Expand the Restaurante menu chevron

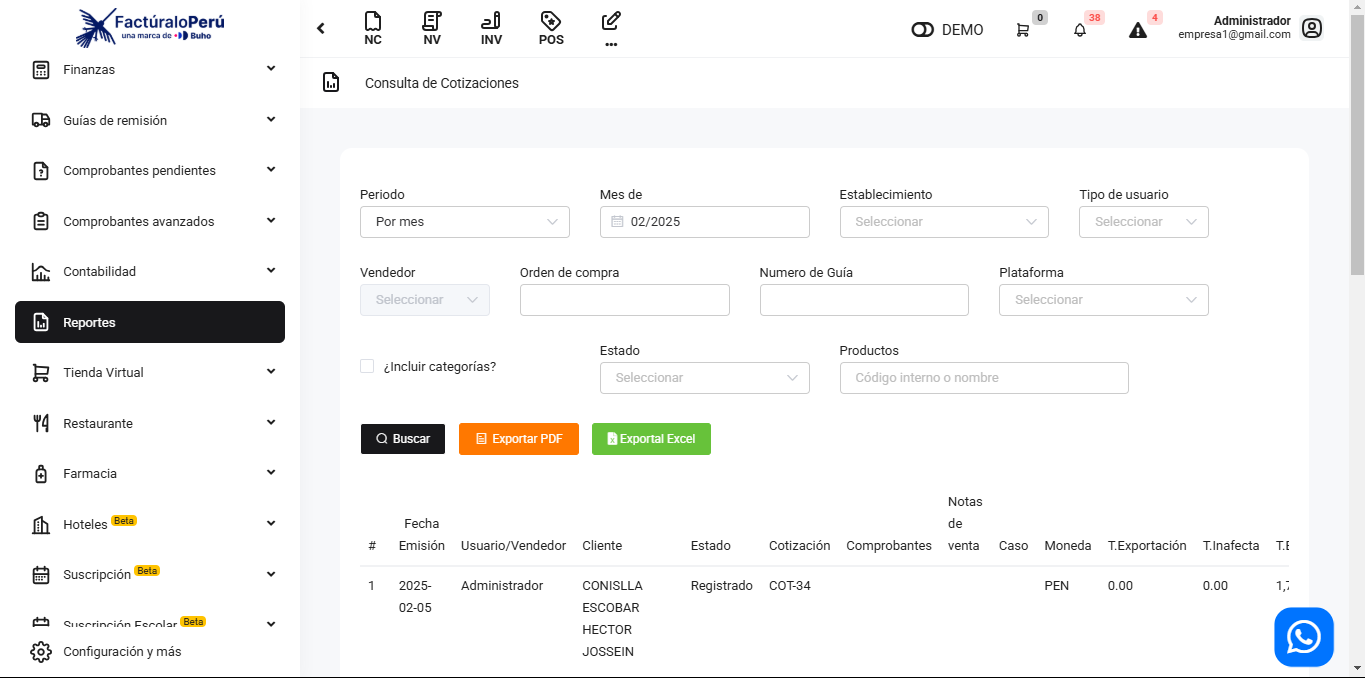(271, 423)
